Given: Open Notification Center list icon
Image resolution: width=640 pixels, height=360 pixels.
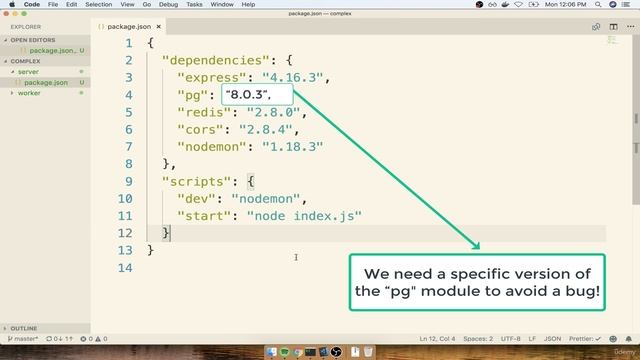Looking at the screenshot, I should (x=626, y=4).
